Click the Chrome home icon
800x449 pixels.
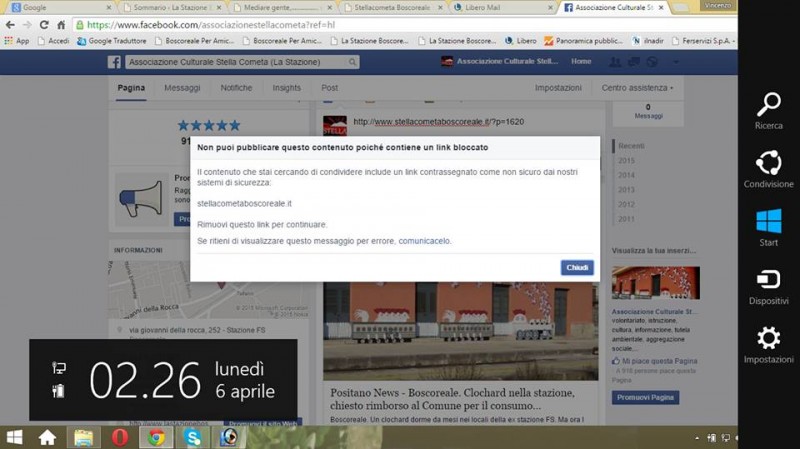[x=61, y=24]
